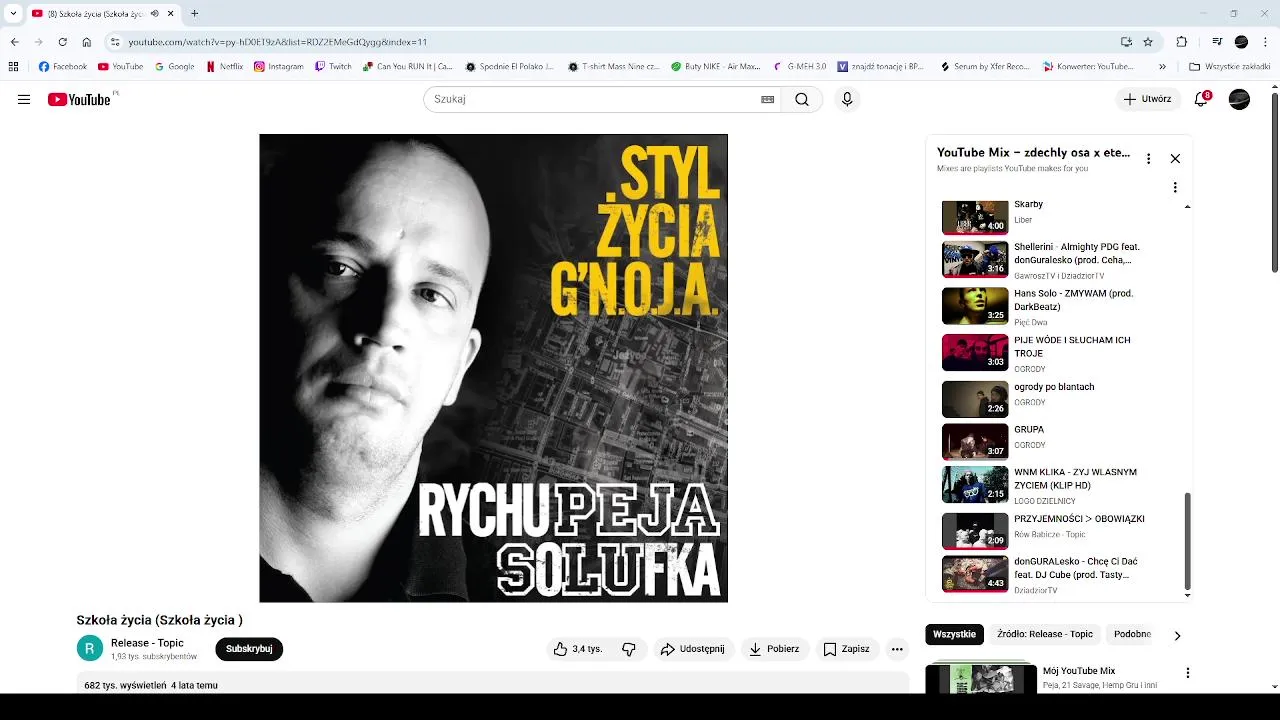Open the site information icon in the address bar
The width and height of the screenshot is (1280, 720).
(115, 42)
